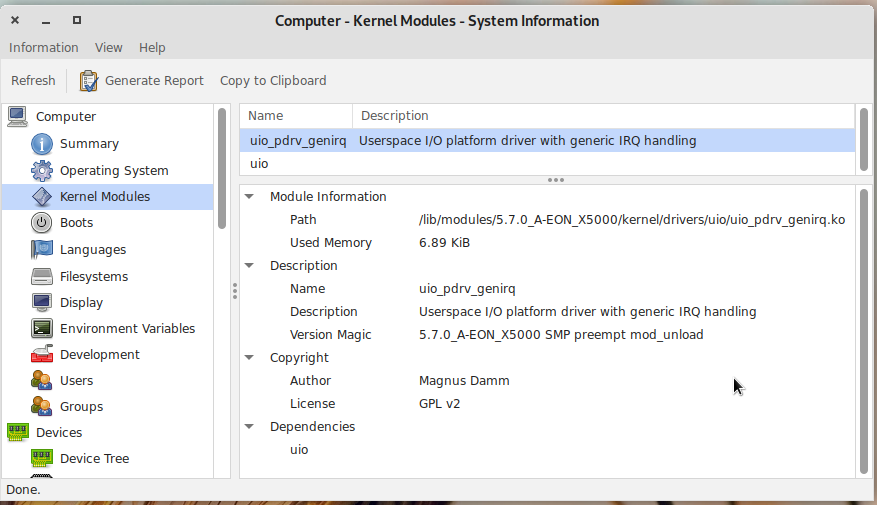Select the Operating System gear icon
The height and width of the screenshot is (505, 877).
click(41, 171)
